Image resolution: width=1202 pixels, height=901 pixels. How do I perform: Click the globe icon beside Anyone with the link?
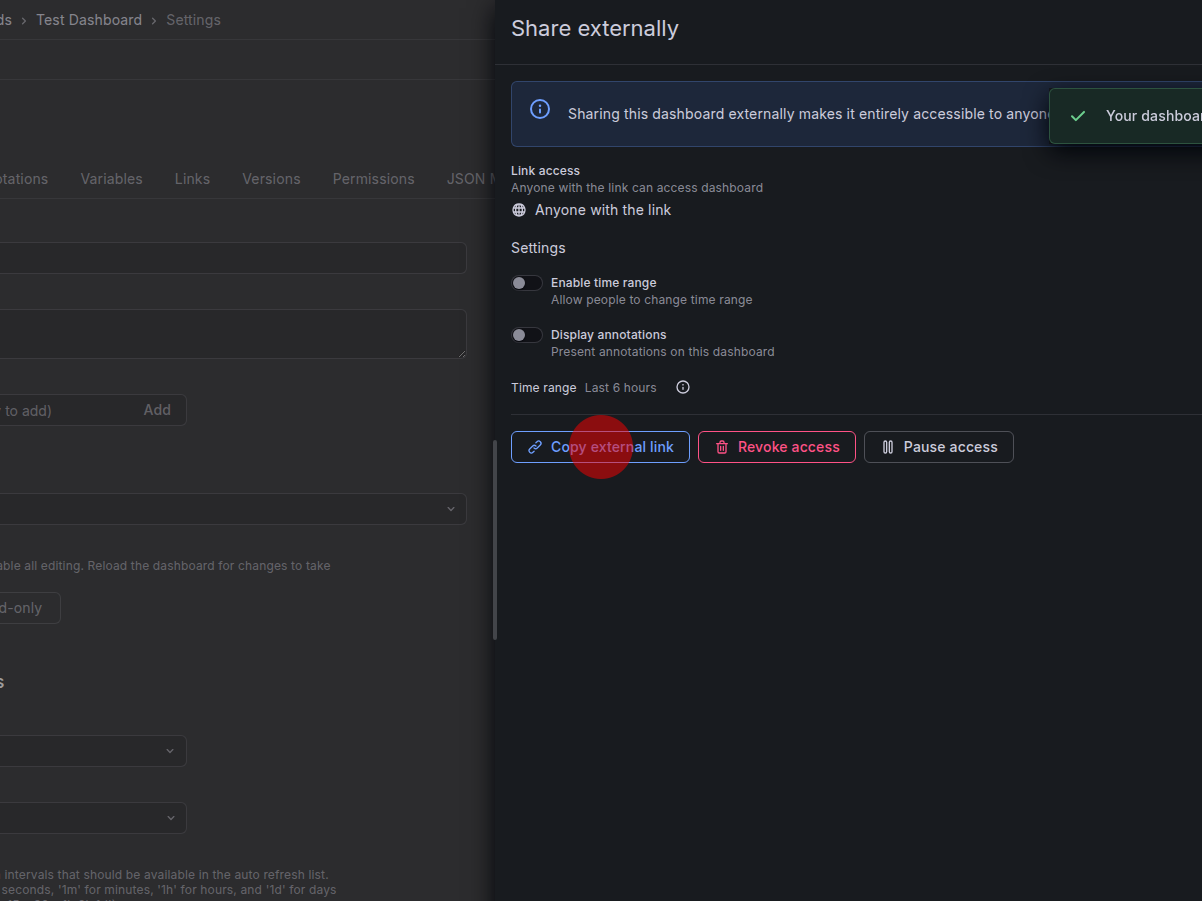[x=519, y=210]
